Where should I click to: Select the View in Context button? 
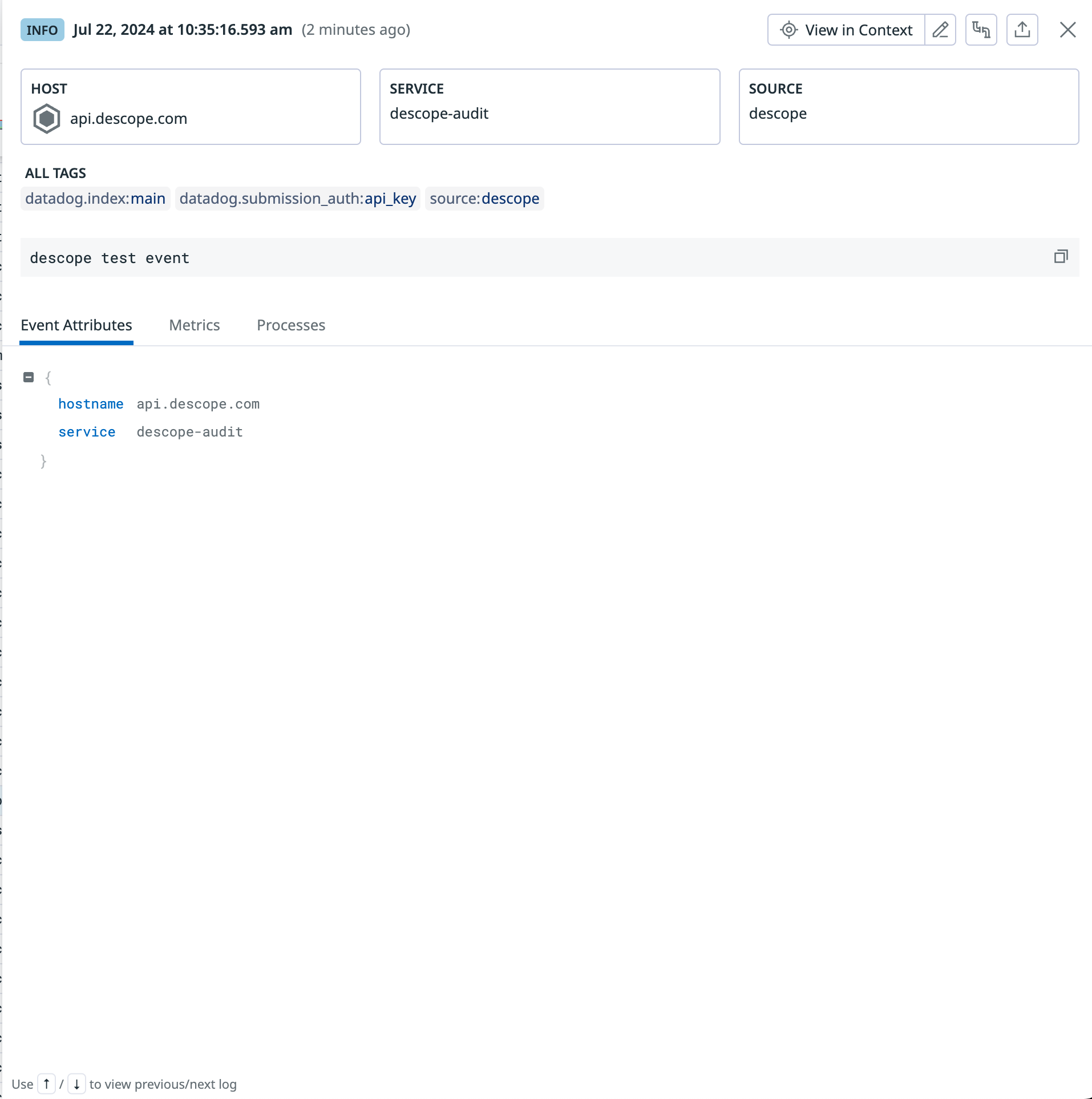(845, 30)
